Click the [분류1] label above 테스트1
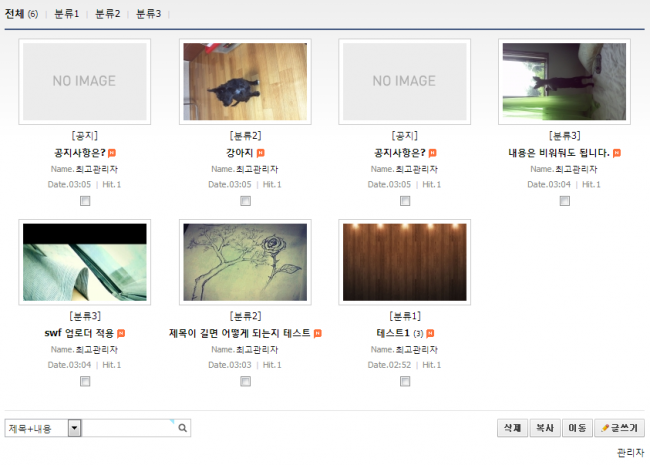The height and width of the screenshot is (465, 650). pyautogui.click(x=405, y=316)
